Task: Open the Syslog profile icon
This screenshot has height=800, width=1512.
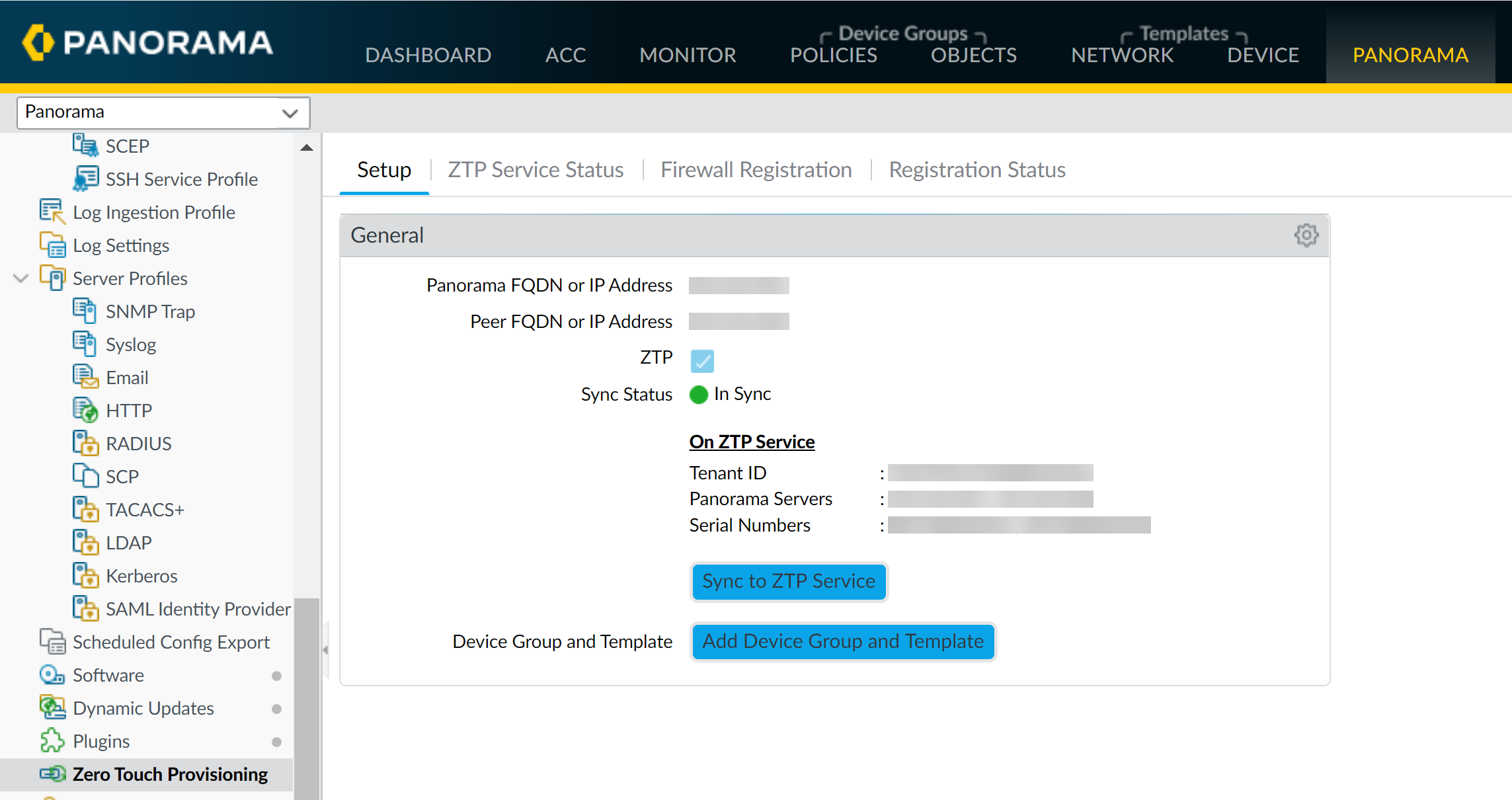Action: tap(85, 344)
